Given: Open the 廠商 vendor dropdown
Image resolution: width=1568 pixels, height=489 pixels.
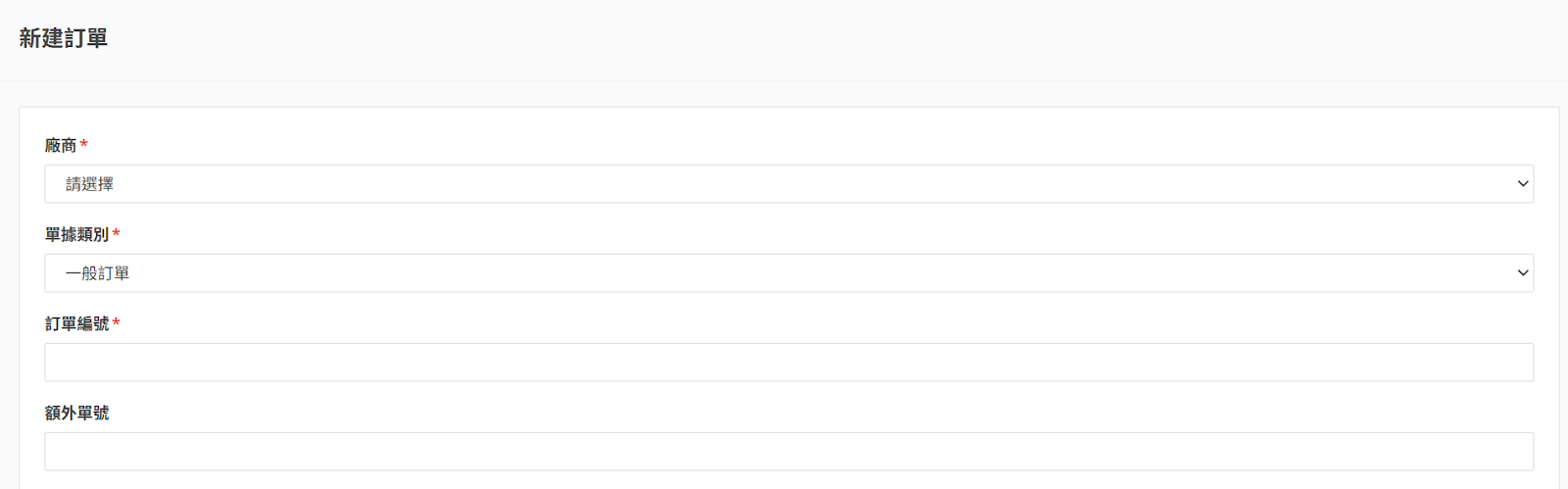Looking at the screenshot, I should point(789,184).
